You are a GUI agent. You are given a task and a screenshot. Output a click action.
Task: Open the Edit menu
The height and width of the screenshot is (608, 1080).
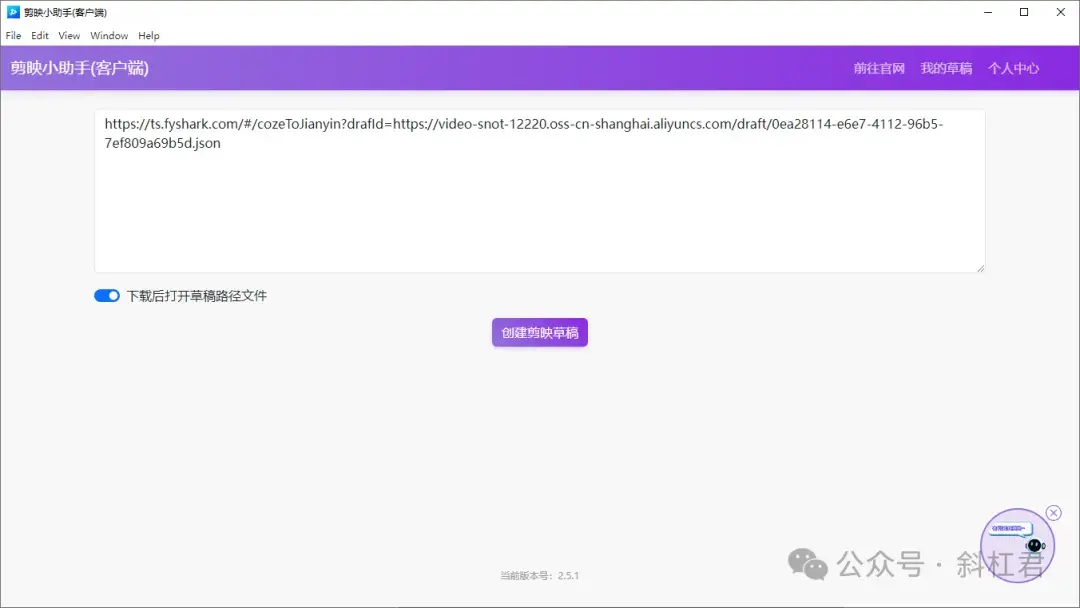point(40,36)
